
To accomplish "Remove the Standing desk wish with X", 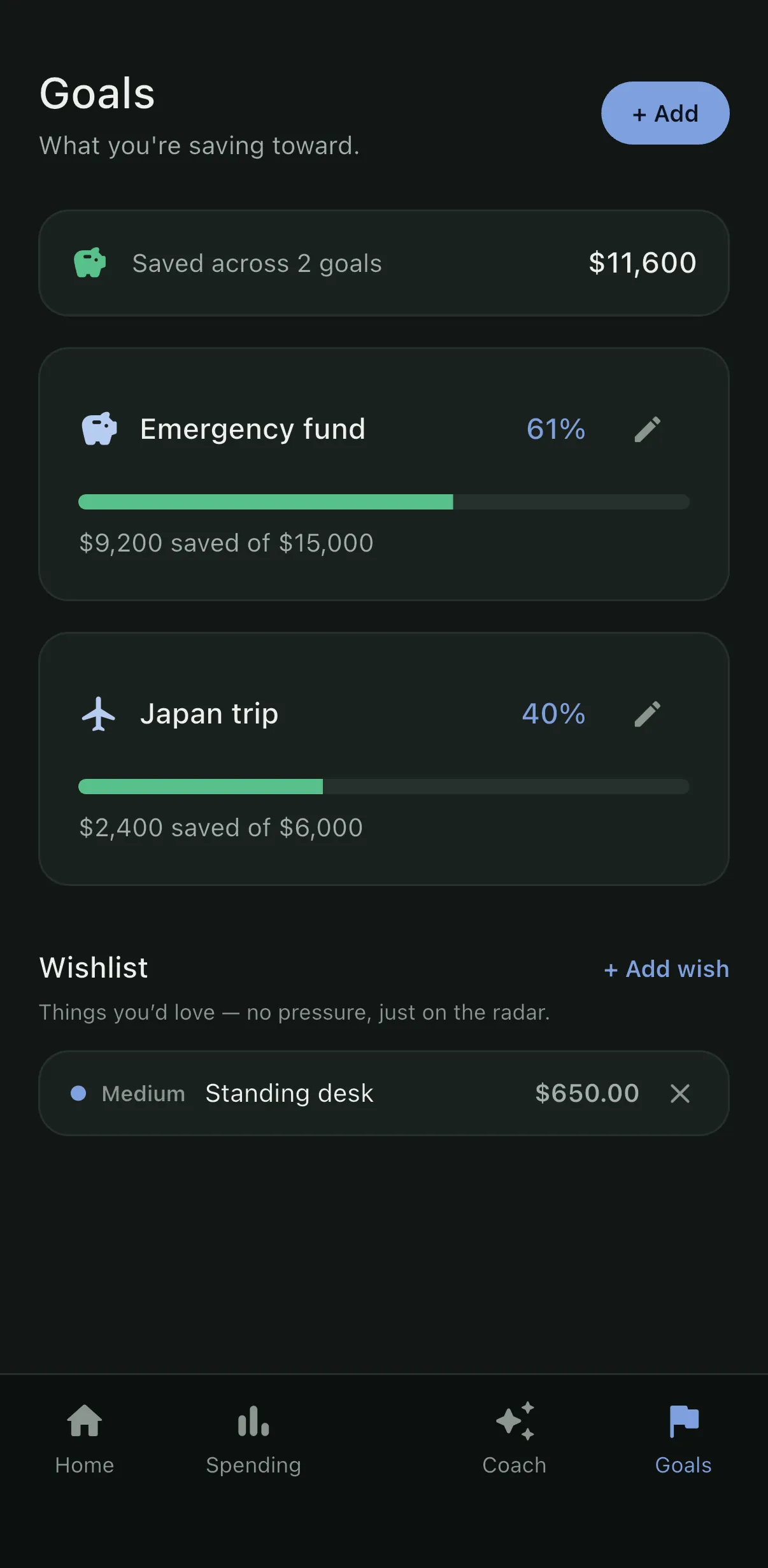I will tap(680, 1094).
